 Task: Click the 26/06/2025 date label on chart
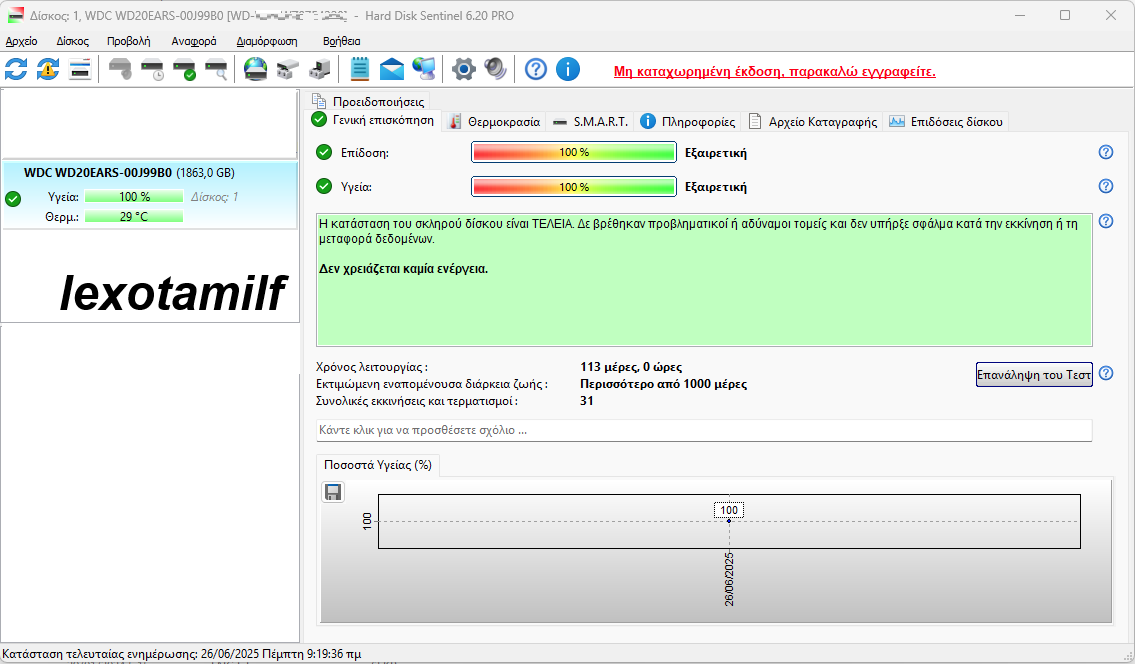pyautogui.click(x=729, y=579)
